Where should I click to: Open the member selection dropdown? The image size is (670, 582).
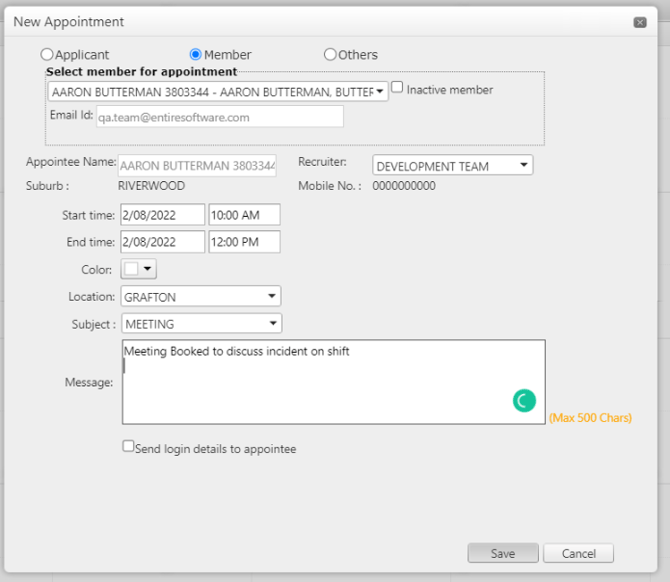[x=218, y=91]
